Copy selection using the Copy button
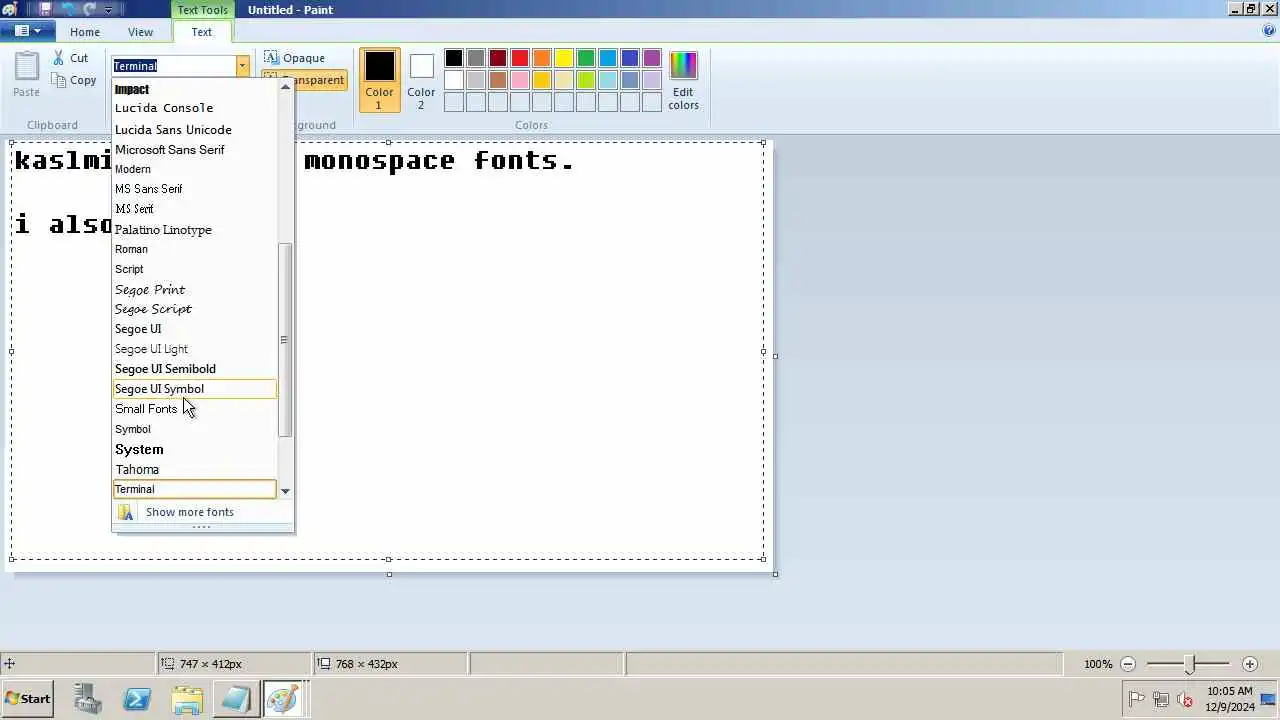 click(74, 80)
